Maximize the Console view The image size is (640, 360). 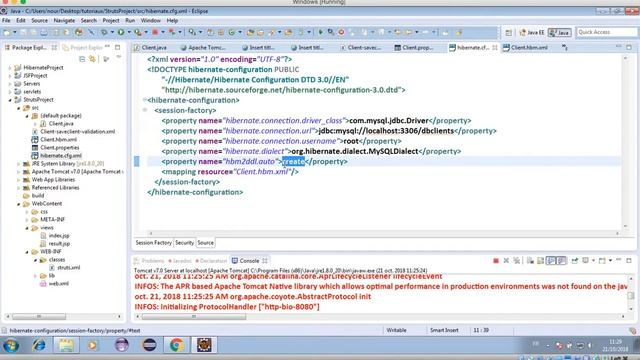(x=629, y=260)
